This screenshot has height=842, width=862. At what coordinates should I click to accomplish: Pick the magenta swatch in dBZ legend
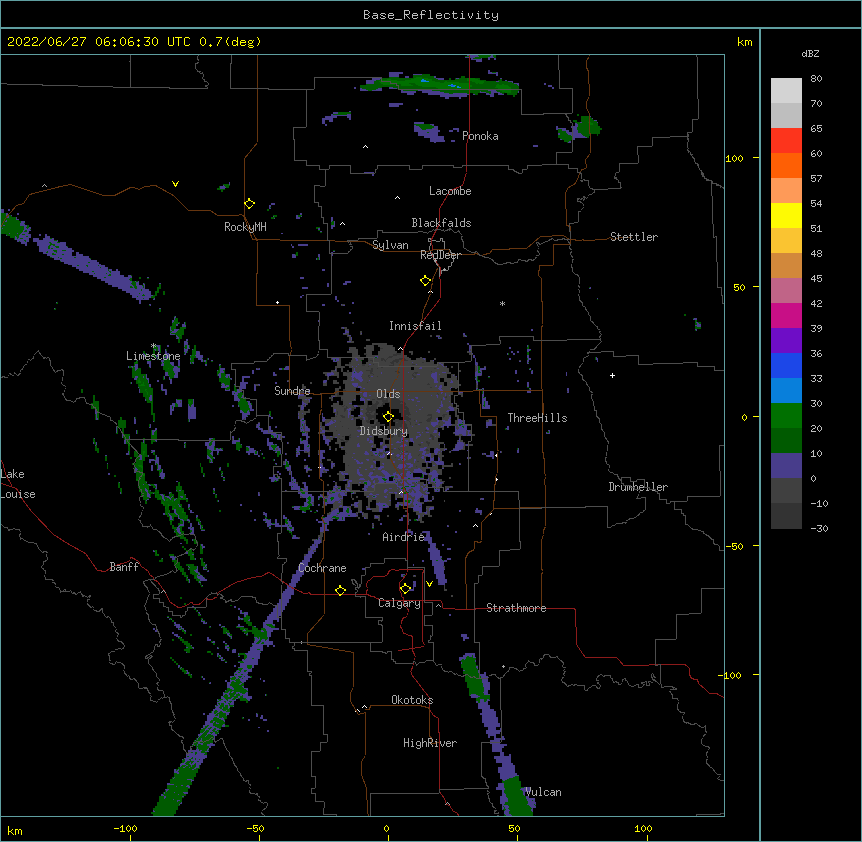click(x=786, y=315)
